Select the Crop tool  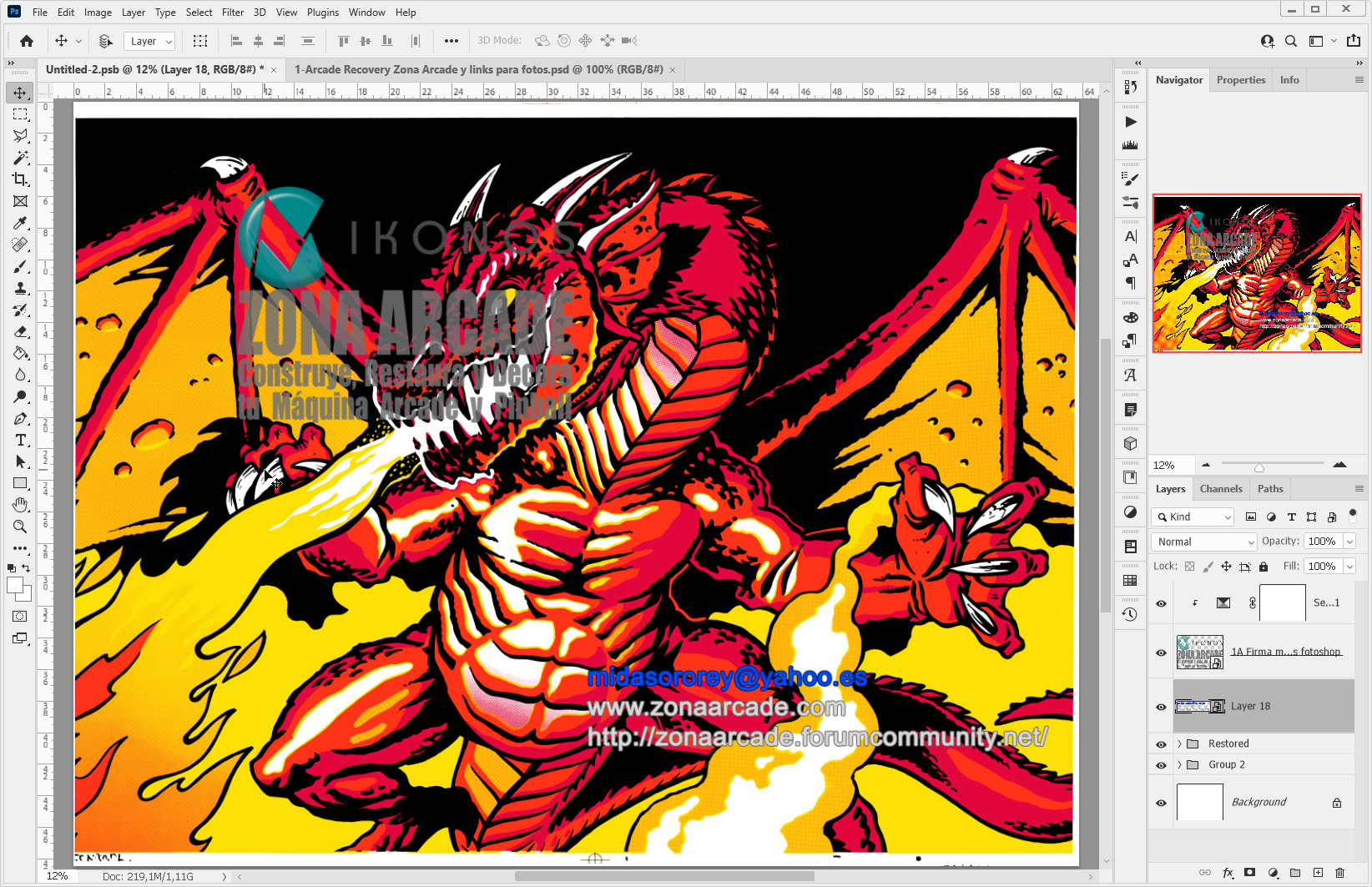coord(20,179)
